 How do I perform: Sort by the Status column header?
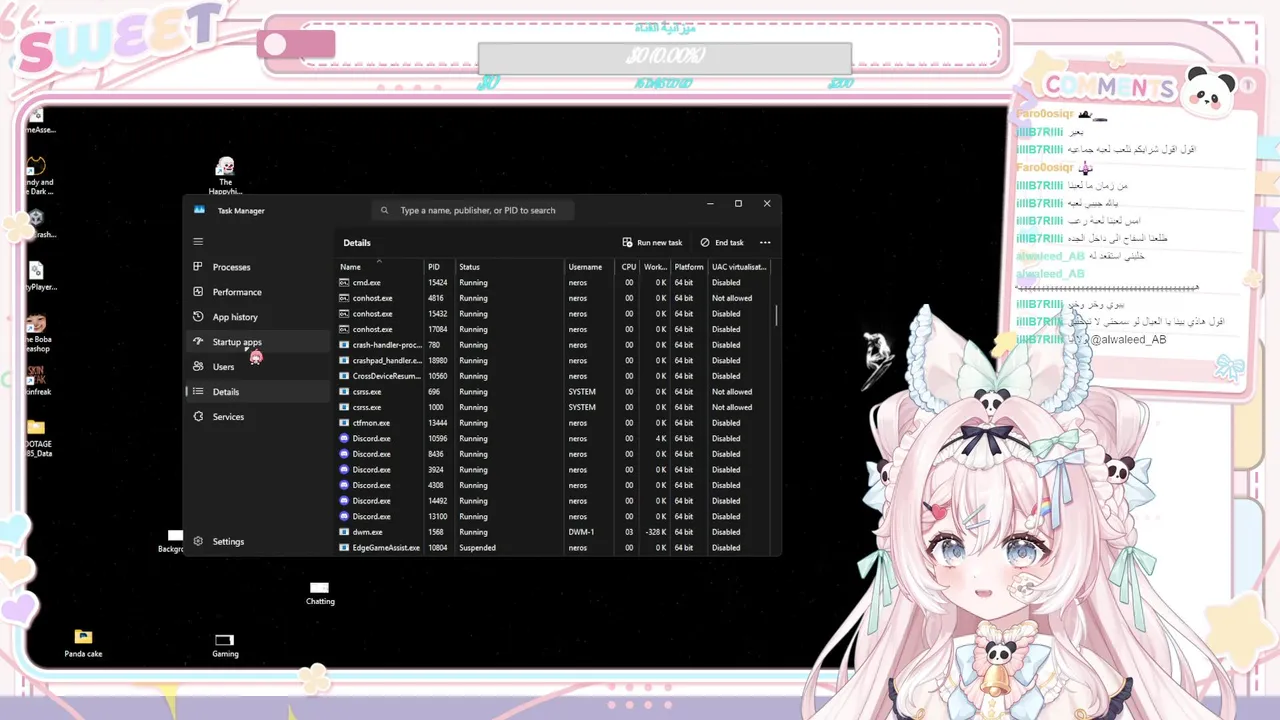point(509,267)
